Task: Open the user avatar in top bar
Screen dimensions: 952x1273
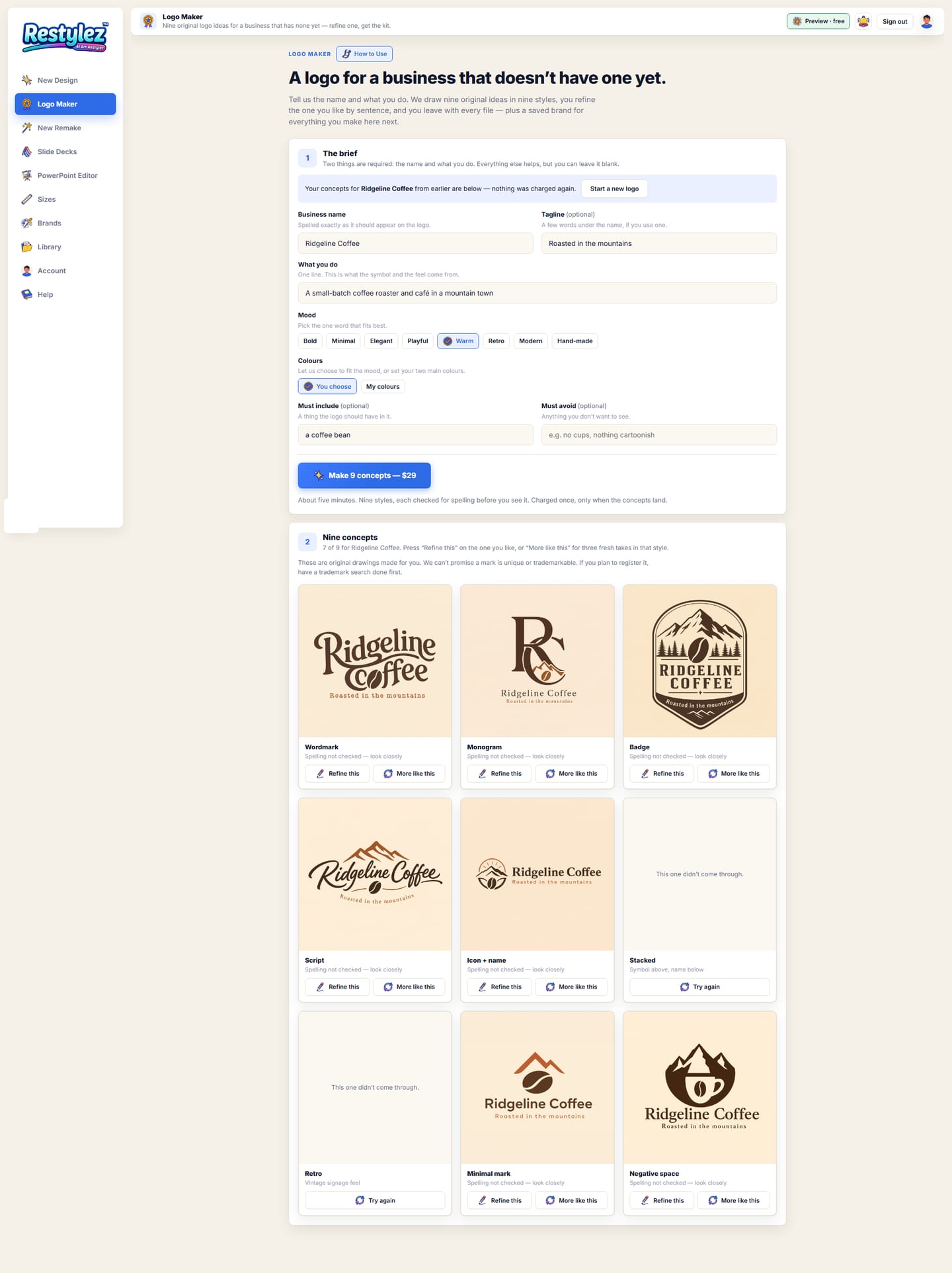Action: (926, 21)
